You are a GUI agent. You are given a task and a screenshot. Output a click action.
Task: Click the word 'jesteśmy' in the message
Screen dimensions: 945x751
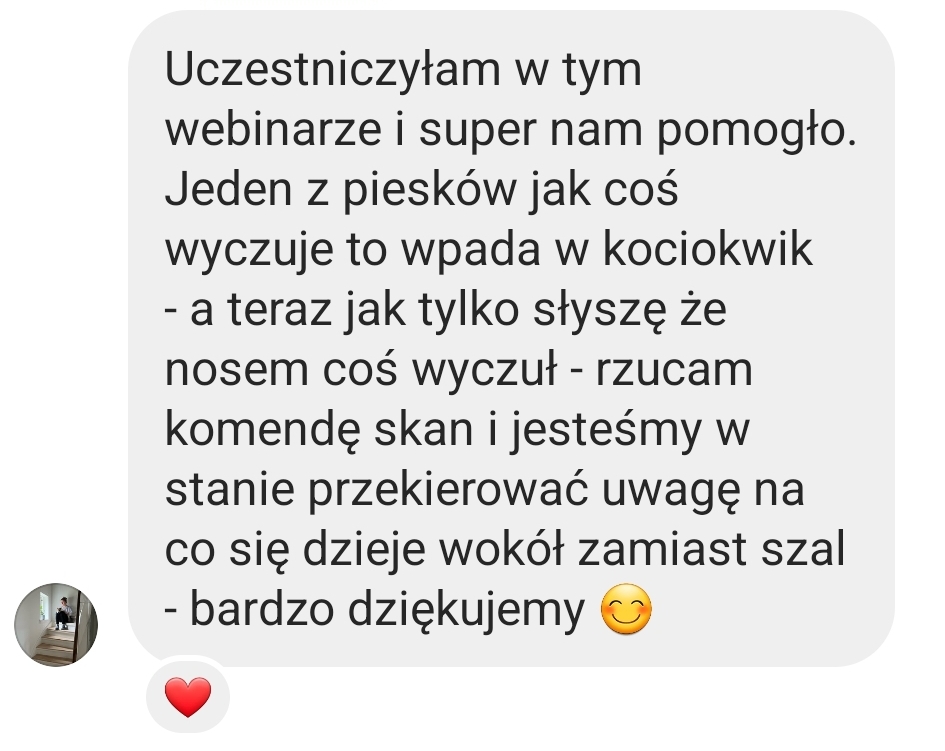(606, 431)
